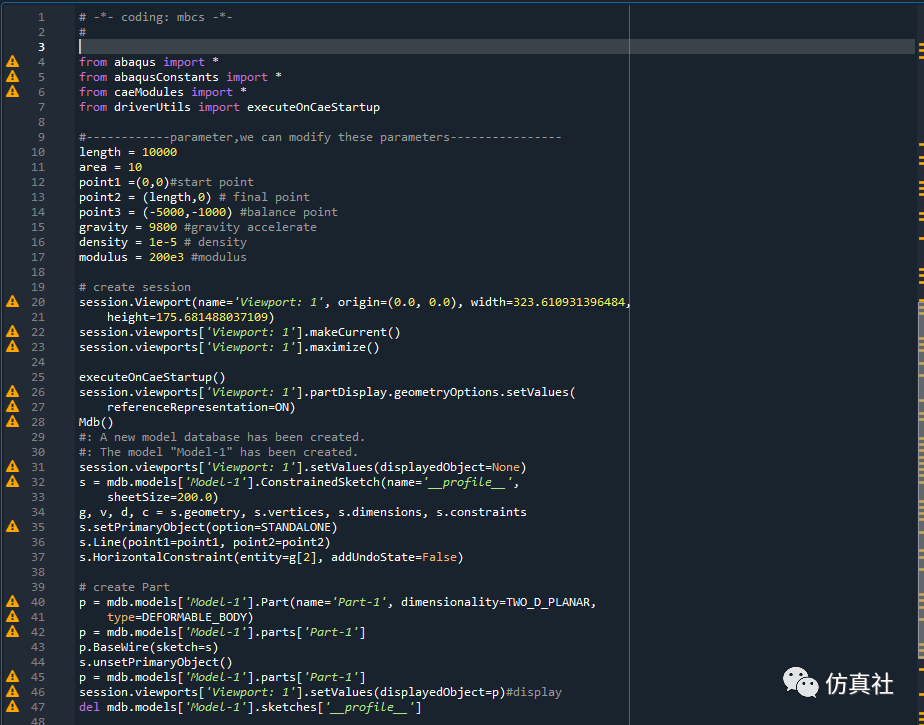The height and width of the screenshot is (725, 924).
Task: Click 's.unsetPrimaryObject()' line
Action: click(156, 662)
